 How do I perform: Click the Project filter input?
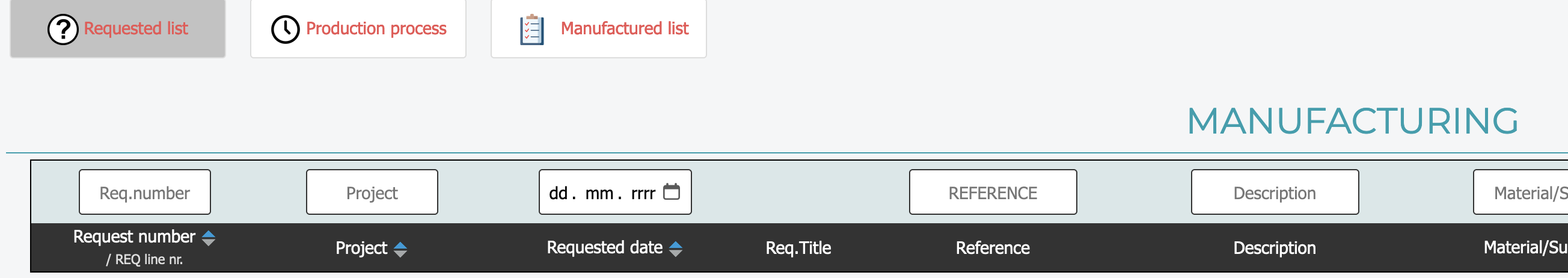click(x=372, y=193)
